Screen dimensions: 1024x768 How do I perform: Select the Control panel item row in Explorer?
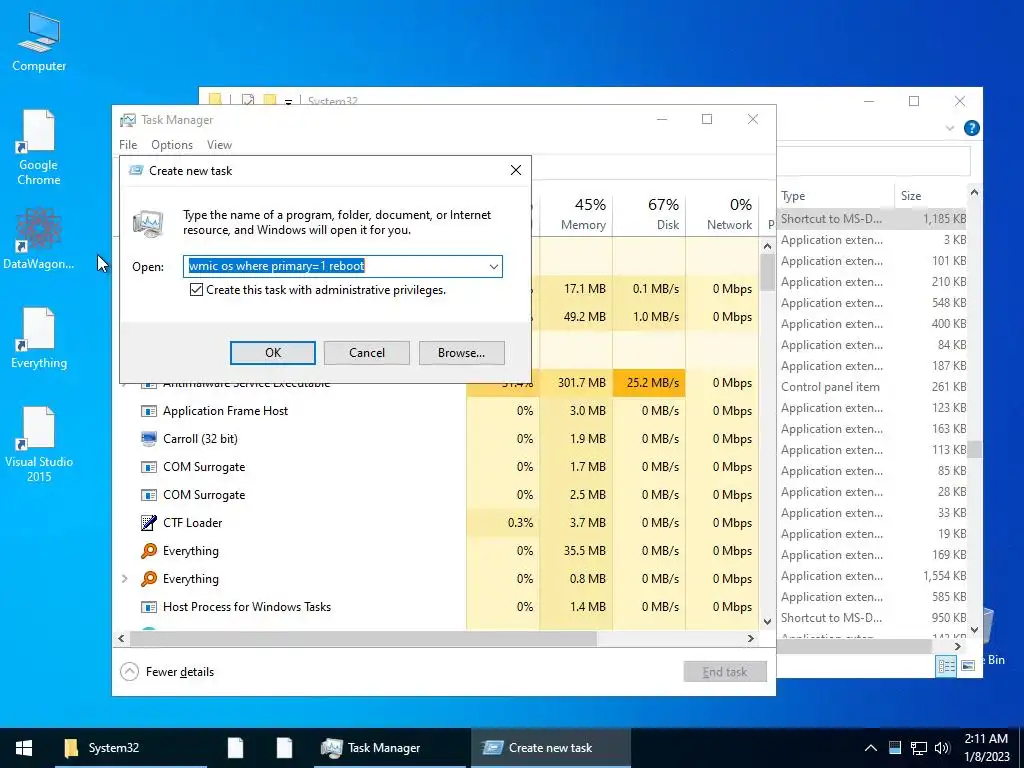pos(873,387)
